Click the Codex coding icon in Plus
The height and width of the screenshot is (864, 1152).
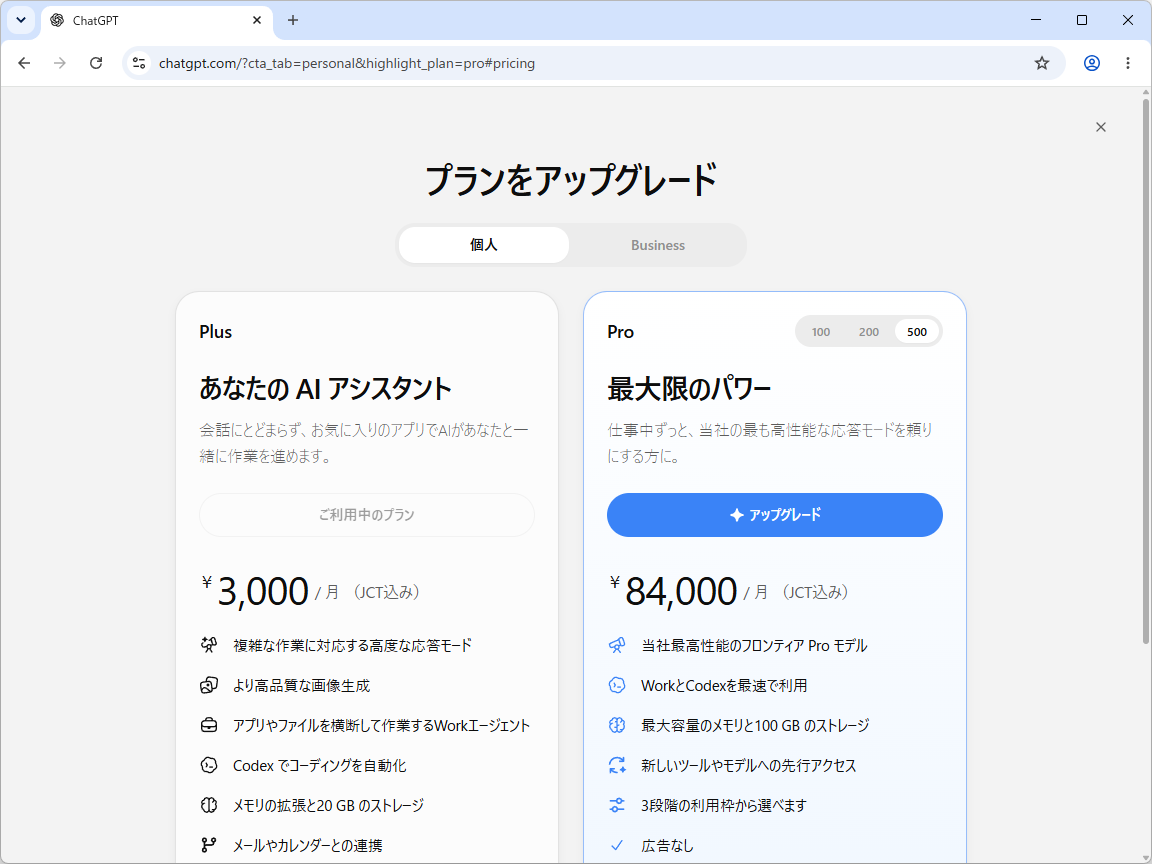209,766
